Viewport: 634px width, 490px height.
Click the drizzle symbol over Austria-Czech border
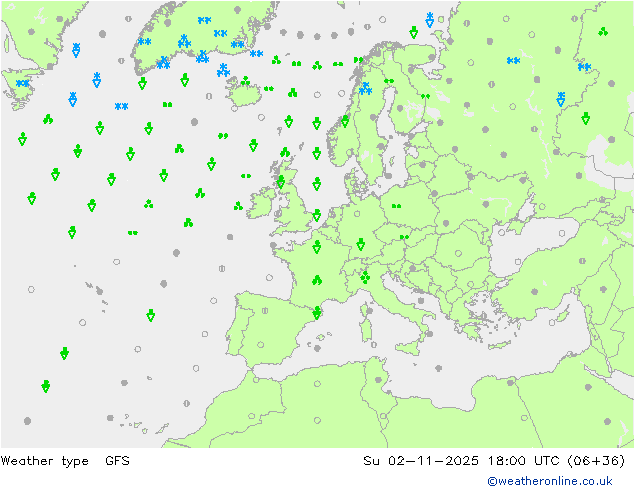click(x=404, y=237)
